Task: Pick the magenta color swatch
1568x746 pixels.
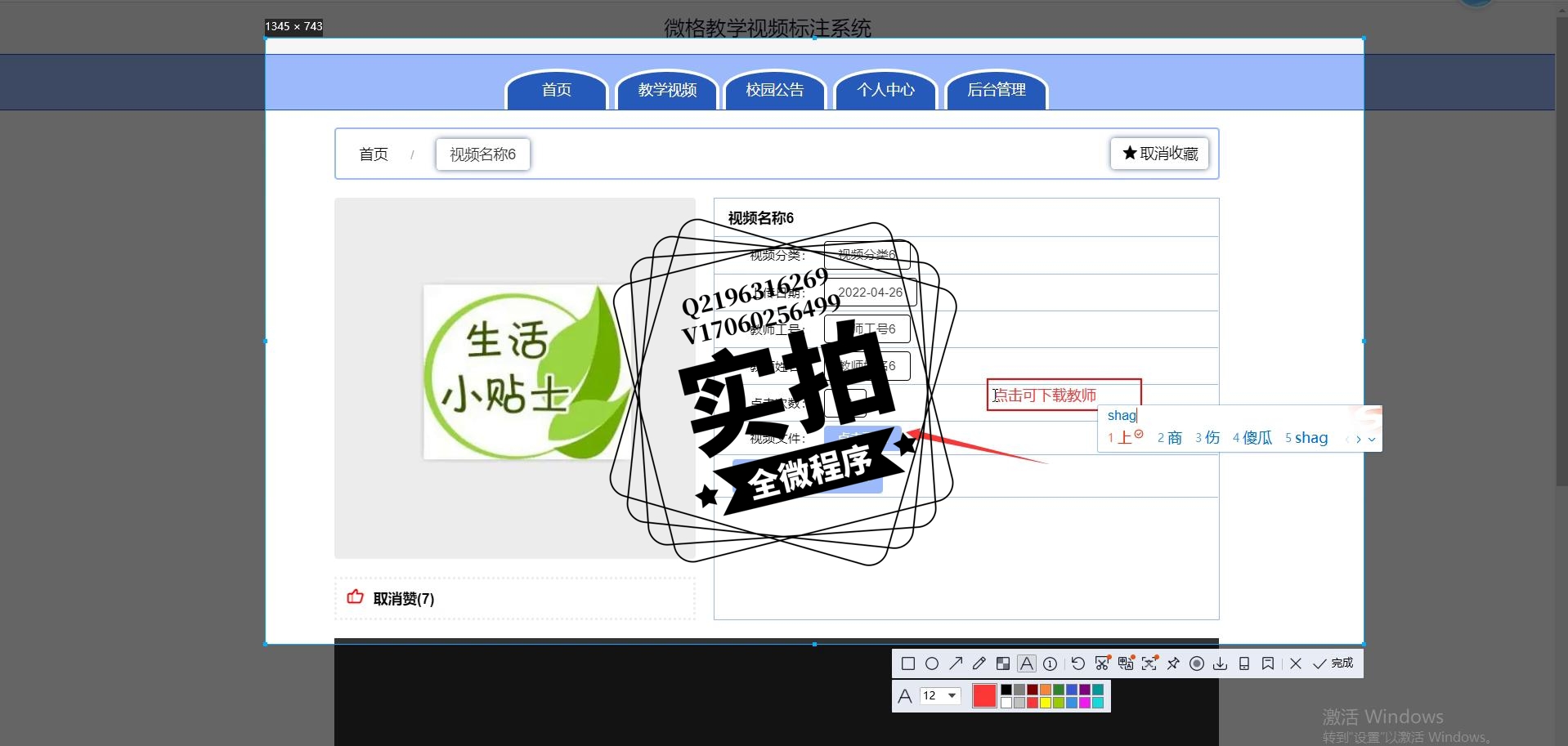Action: 1085,703
